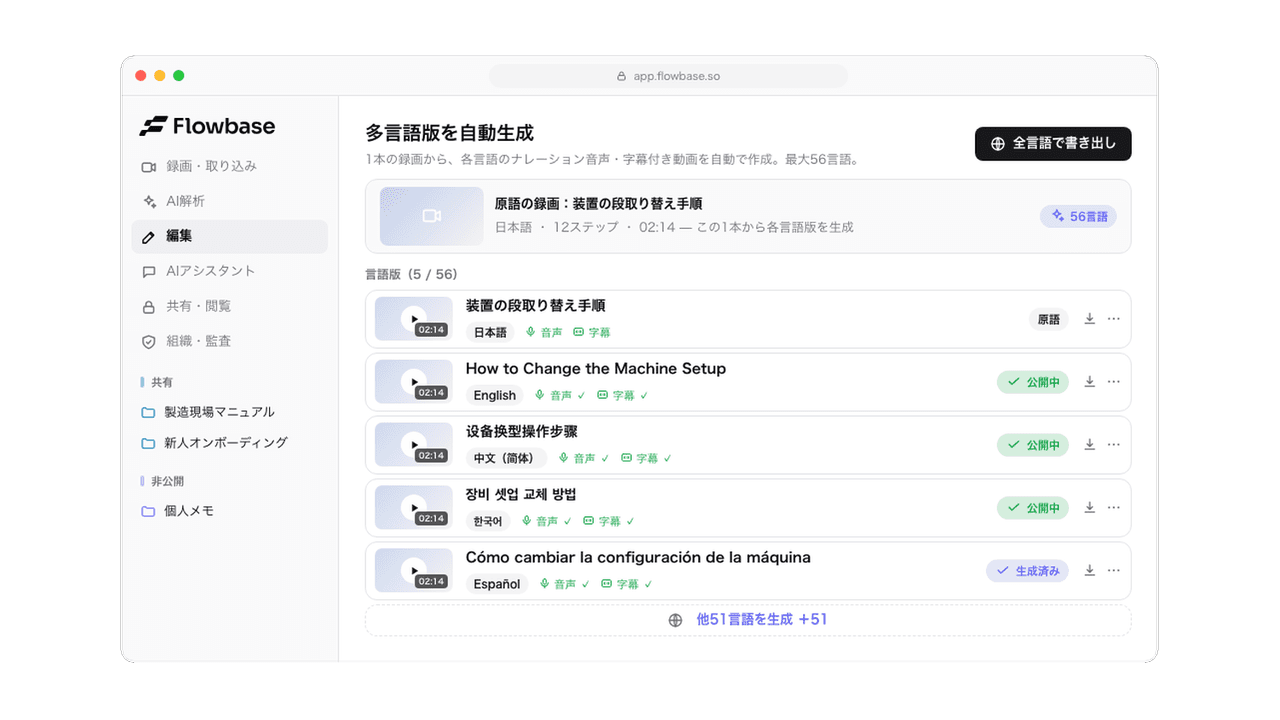Click 公開中 status on English row

pyautogui.click(x=1033, y=382)
